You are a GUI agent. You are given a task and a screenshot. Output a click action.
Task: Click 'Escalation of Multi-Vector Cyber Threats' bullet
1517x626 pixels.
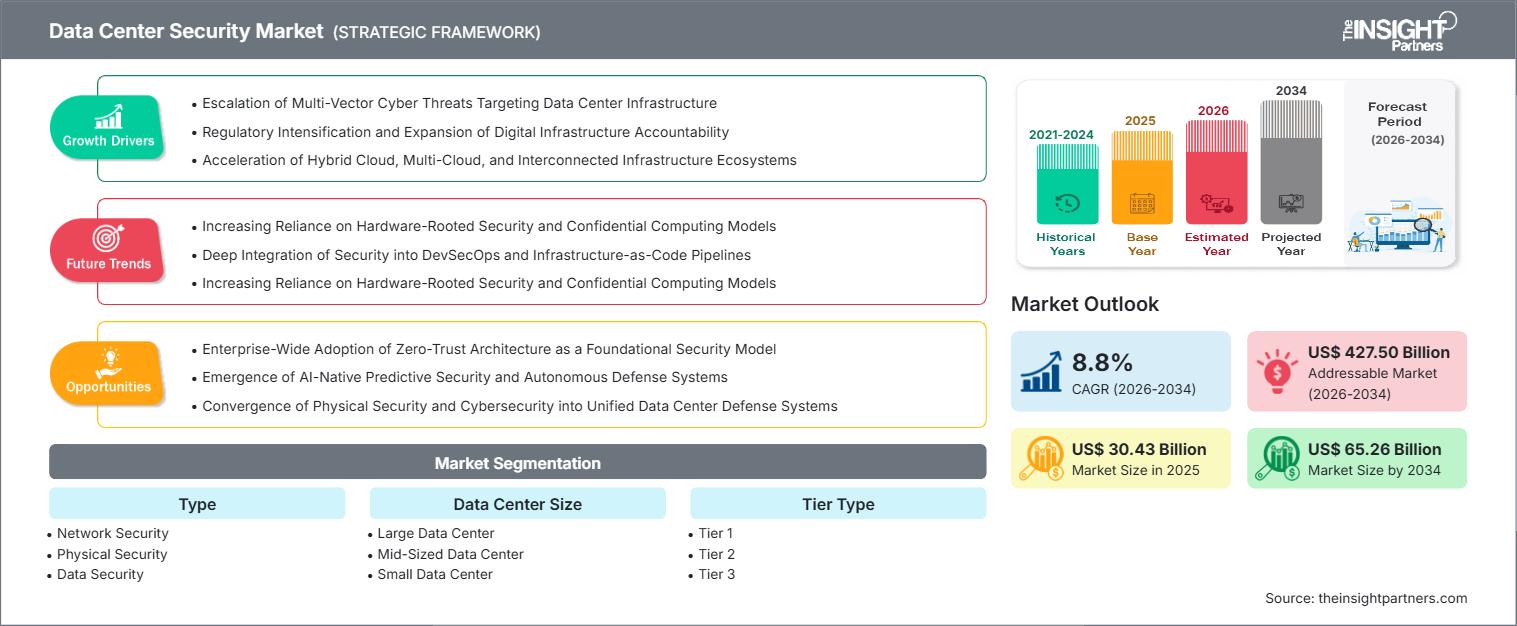(x=459, y=103)
